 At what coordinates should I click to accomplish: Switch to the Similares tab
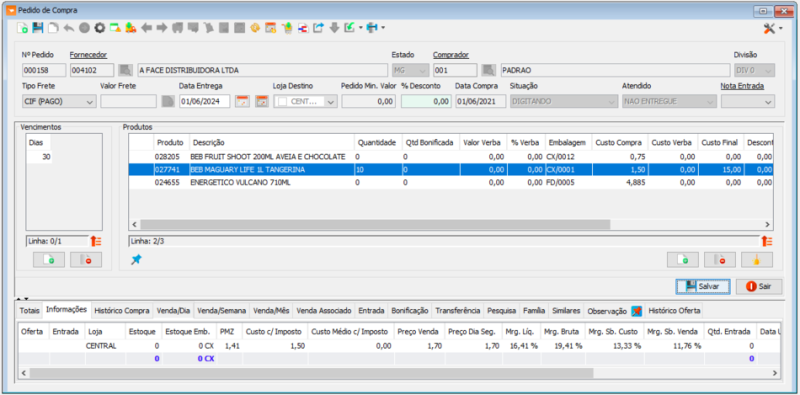(x=566, y=311)
